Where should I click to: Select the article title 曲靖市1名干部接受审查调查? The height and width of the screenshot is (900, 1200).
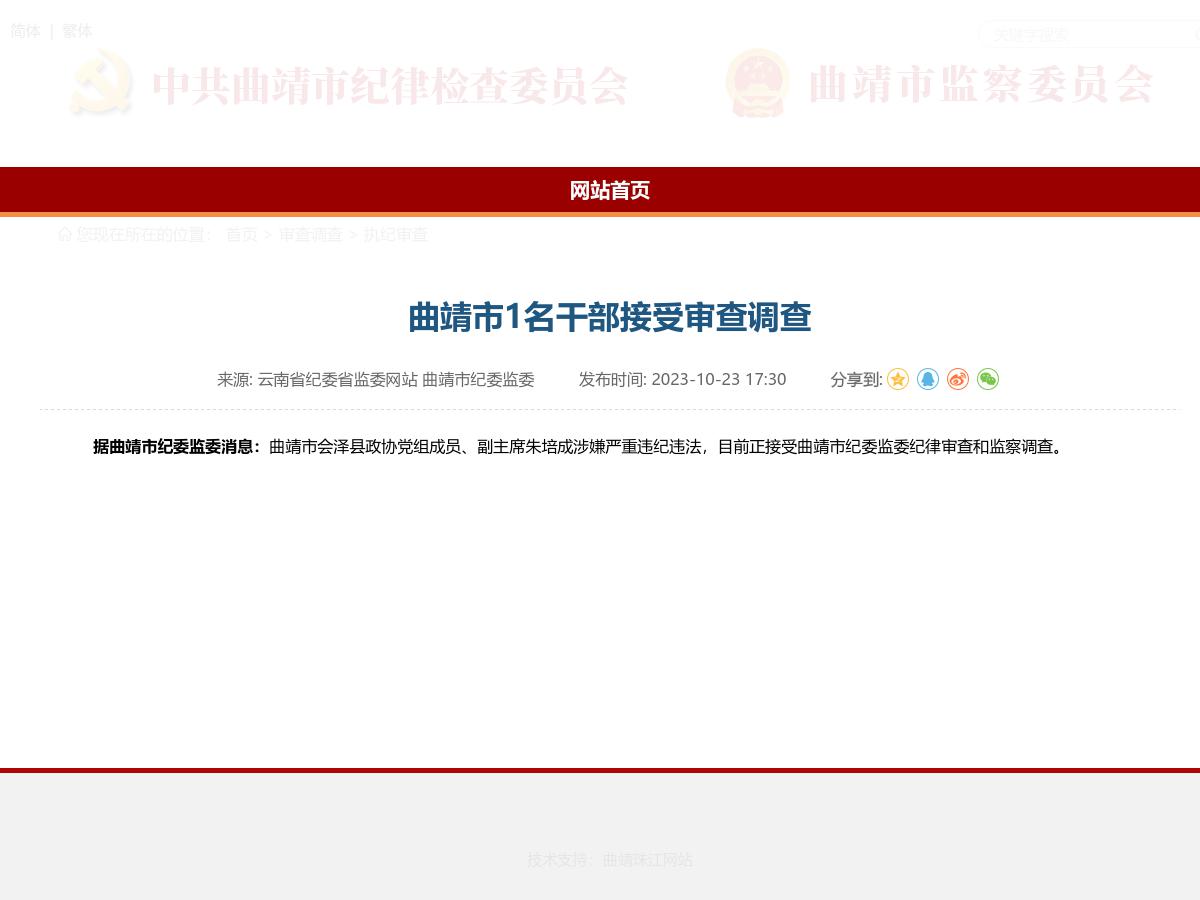(x=610, y=317)
